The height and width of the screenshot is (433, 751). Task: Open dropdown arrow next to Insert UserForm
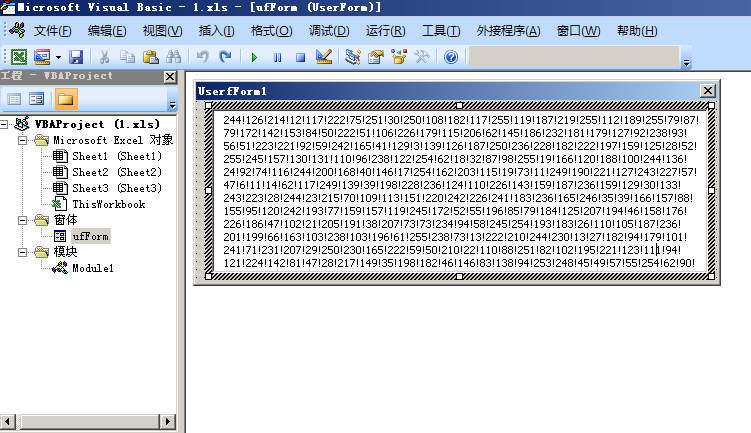tap(57, 58)
